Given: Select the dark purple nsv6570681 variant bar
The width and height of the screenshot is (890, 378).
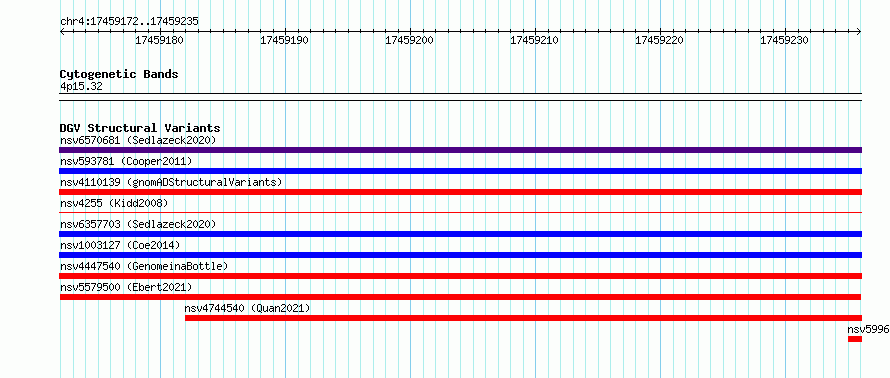Looking at the screenshot, I should [x=460, y=150].
